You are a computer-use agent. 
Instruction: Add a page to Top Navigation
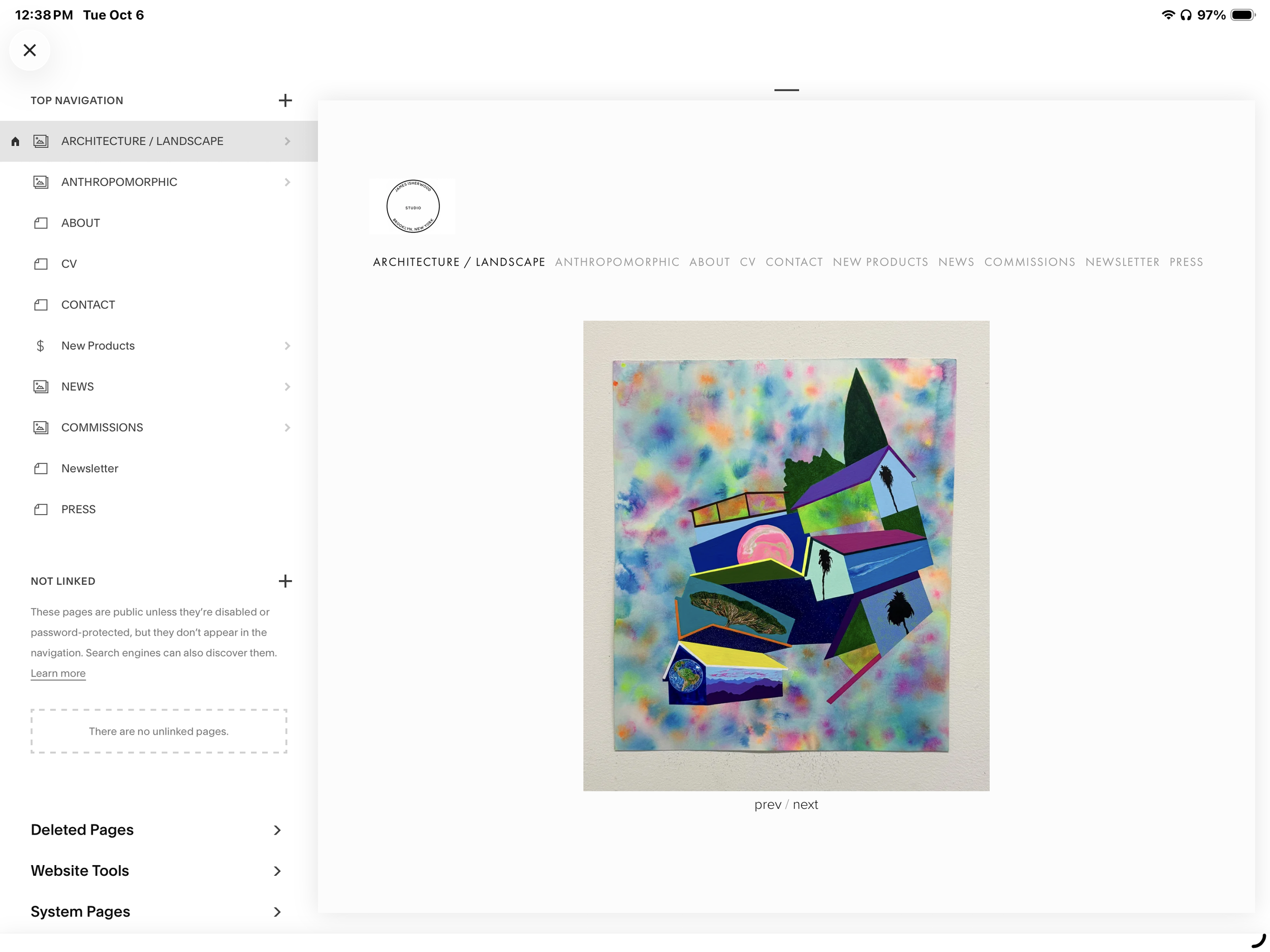[285, 101]
